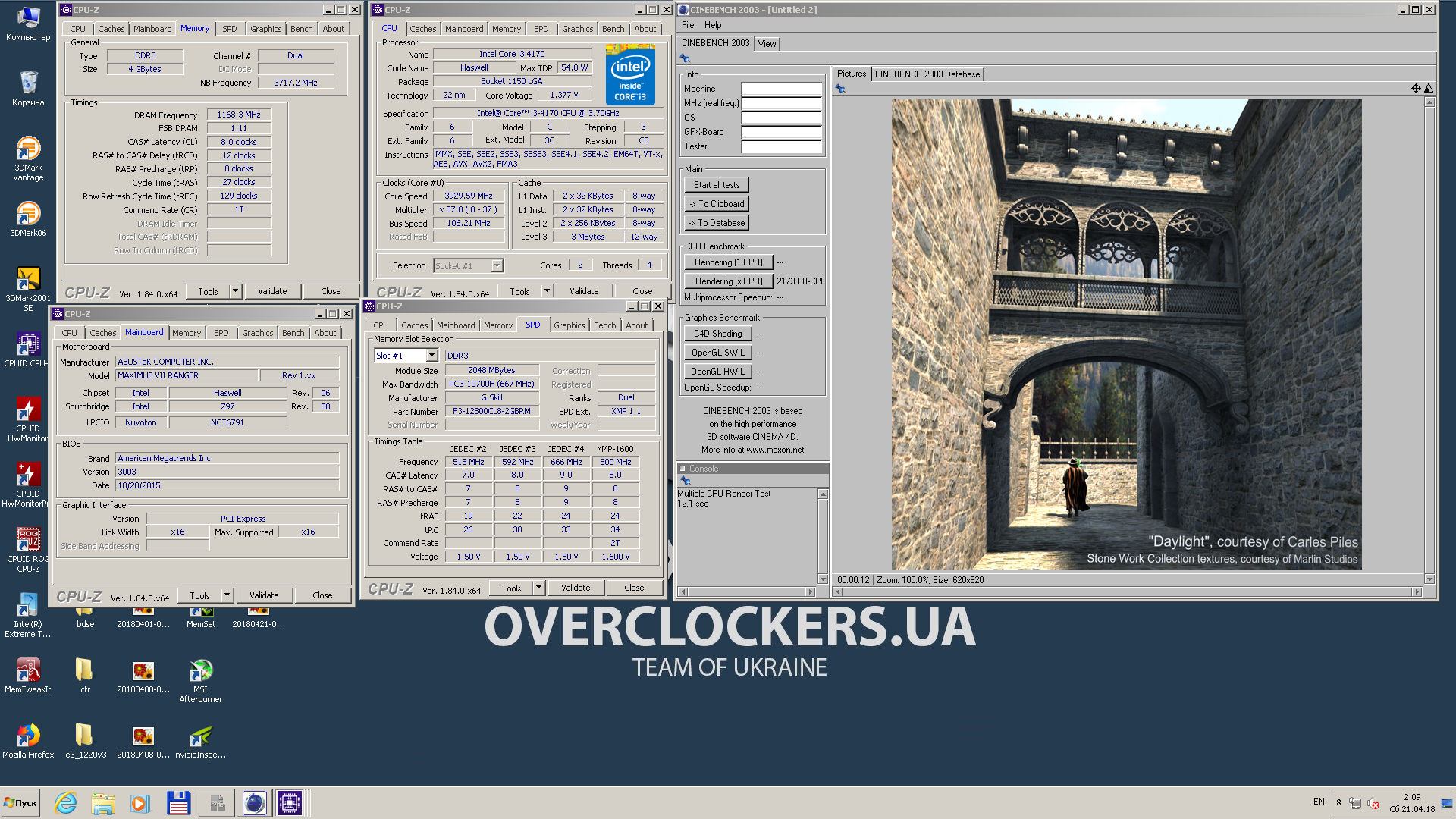Open About tab in the CPU tab window

[x=645, y=29]
